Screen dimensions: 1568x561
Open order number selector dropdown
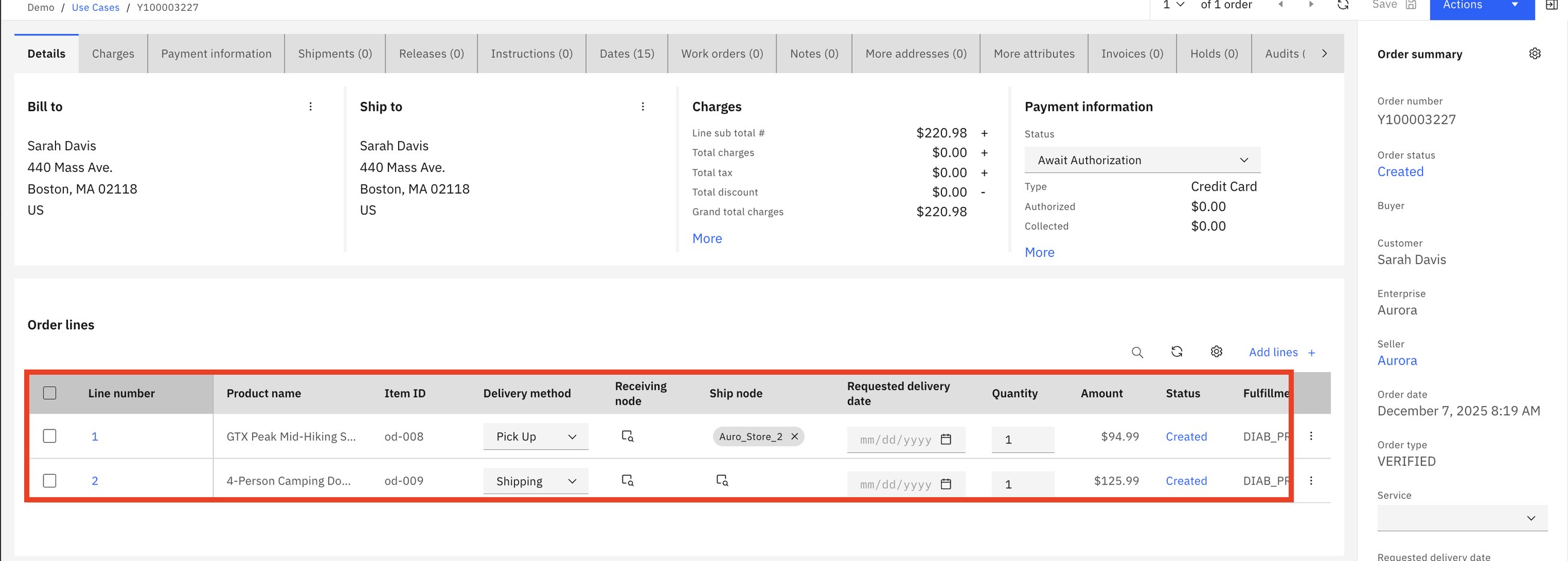1174,5
